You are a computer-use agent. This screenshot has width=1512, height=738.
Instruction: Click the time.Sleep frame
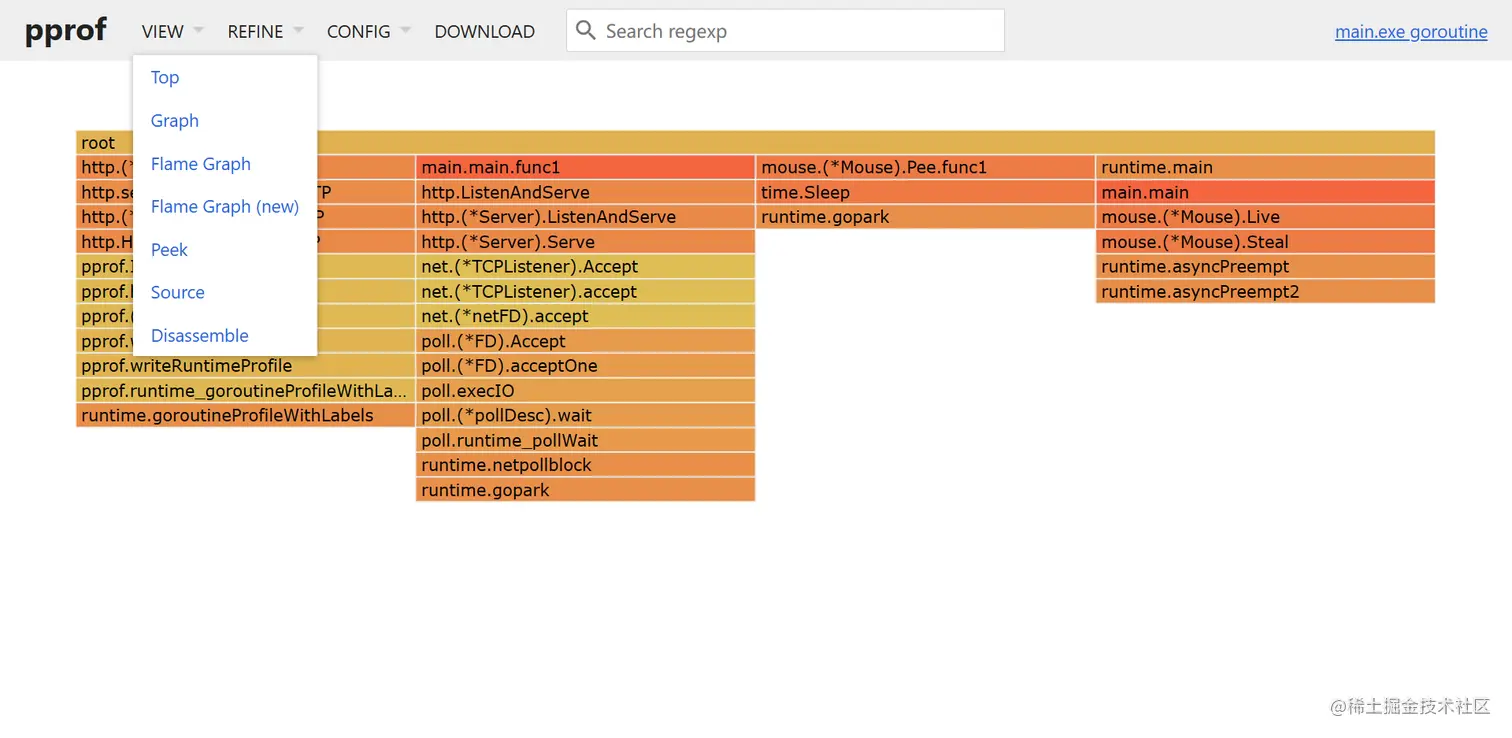point(925,192)
